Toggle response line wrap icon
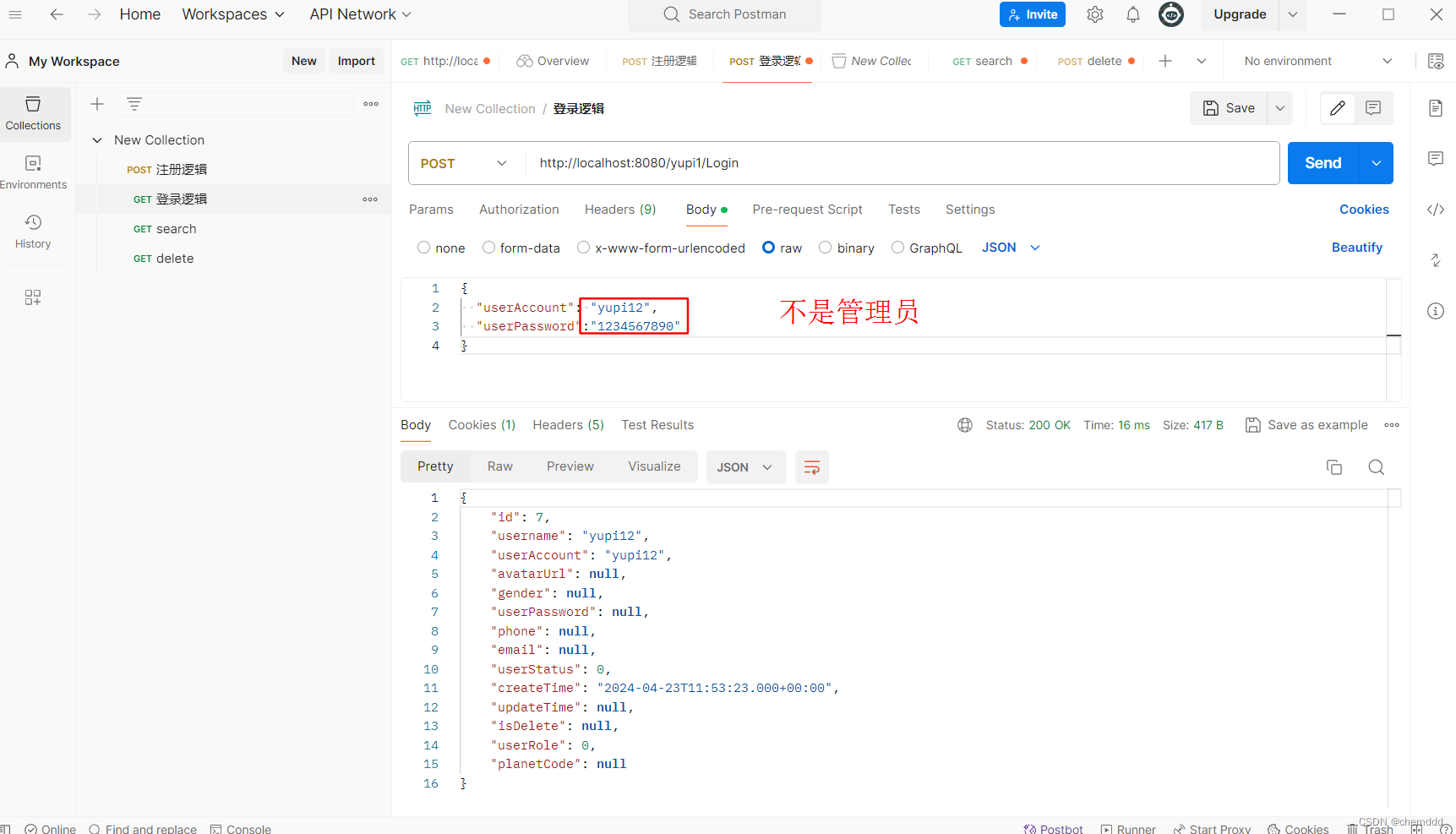The height and width of the screenshot is (834, 1456). pos(812,467)
